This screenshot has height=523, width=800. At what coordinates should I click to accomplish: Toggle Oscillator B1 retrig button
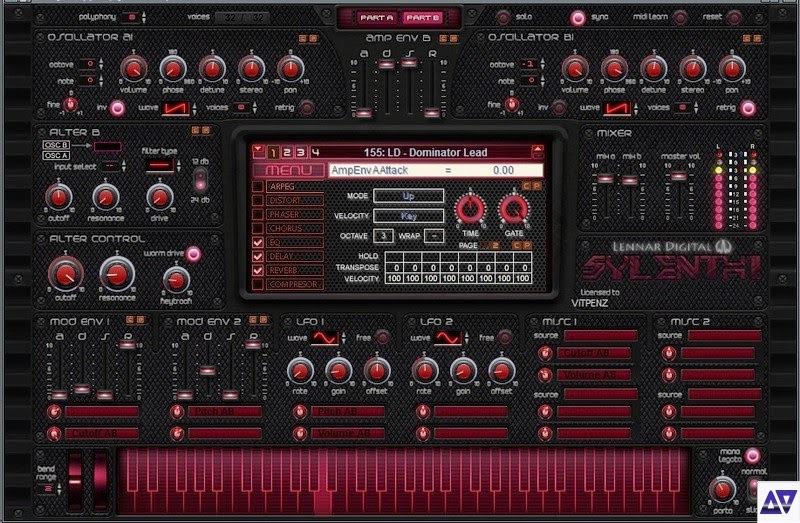click(748, 108)
